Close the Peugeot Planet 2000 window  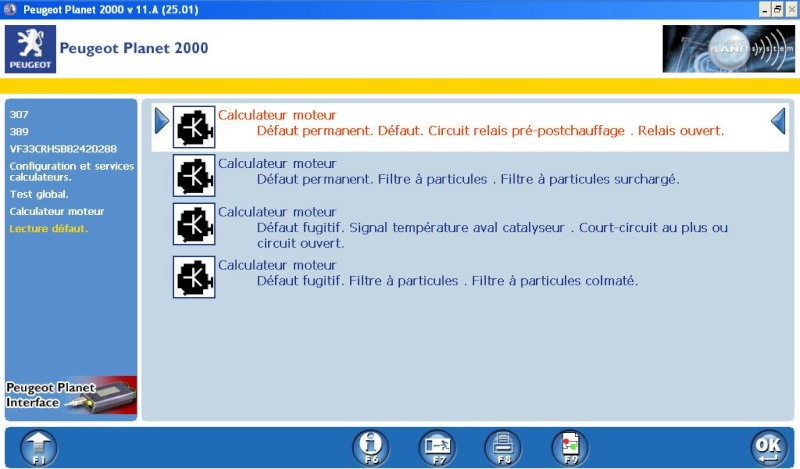tap(791, 9)
